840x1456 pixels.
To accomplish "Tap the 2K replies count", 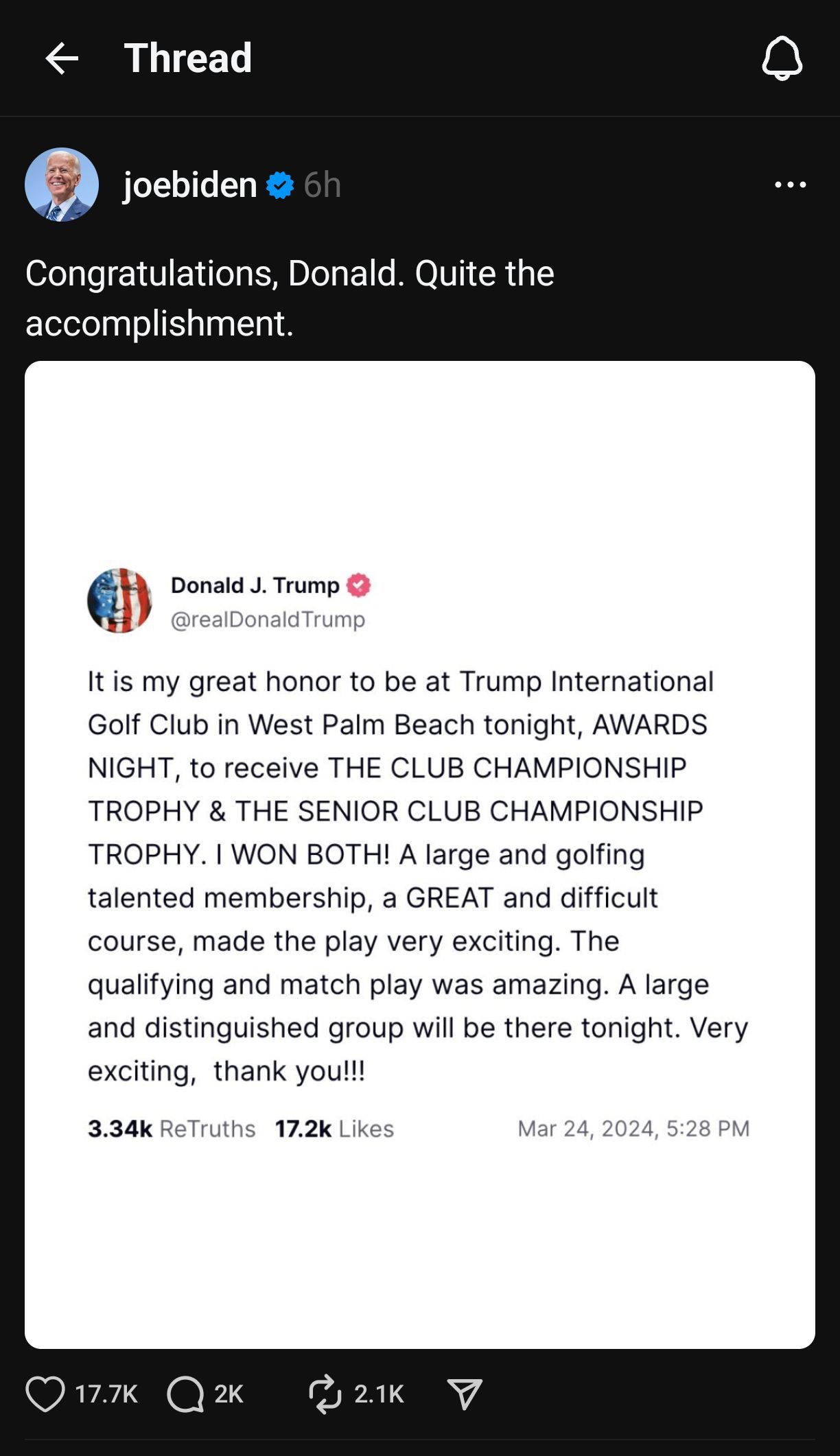I will [229, 1394].
